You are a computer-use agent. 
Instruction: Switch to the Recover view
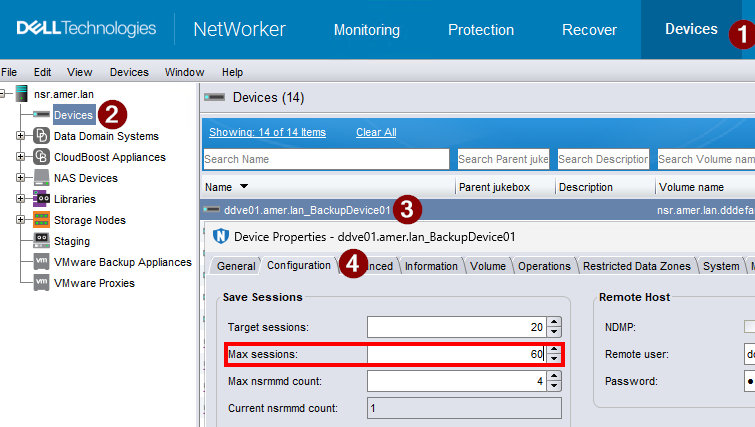point(589,30)
